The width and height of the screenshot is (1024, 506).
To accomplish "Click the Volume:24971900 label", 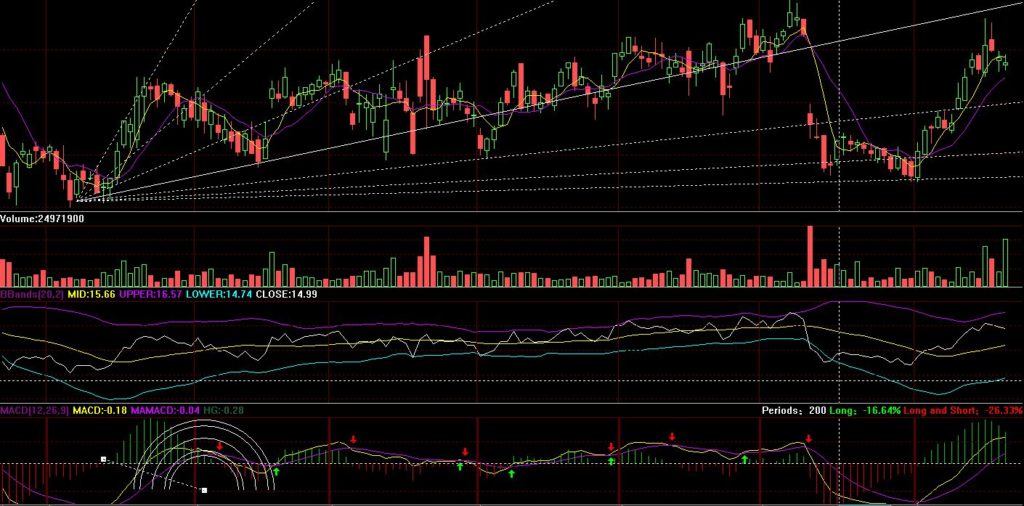I will 42,219.
